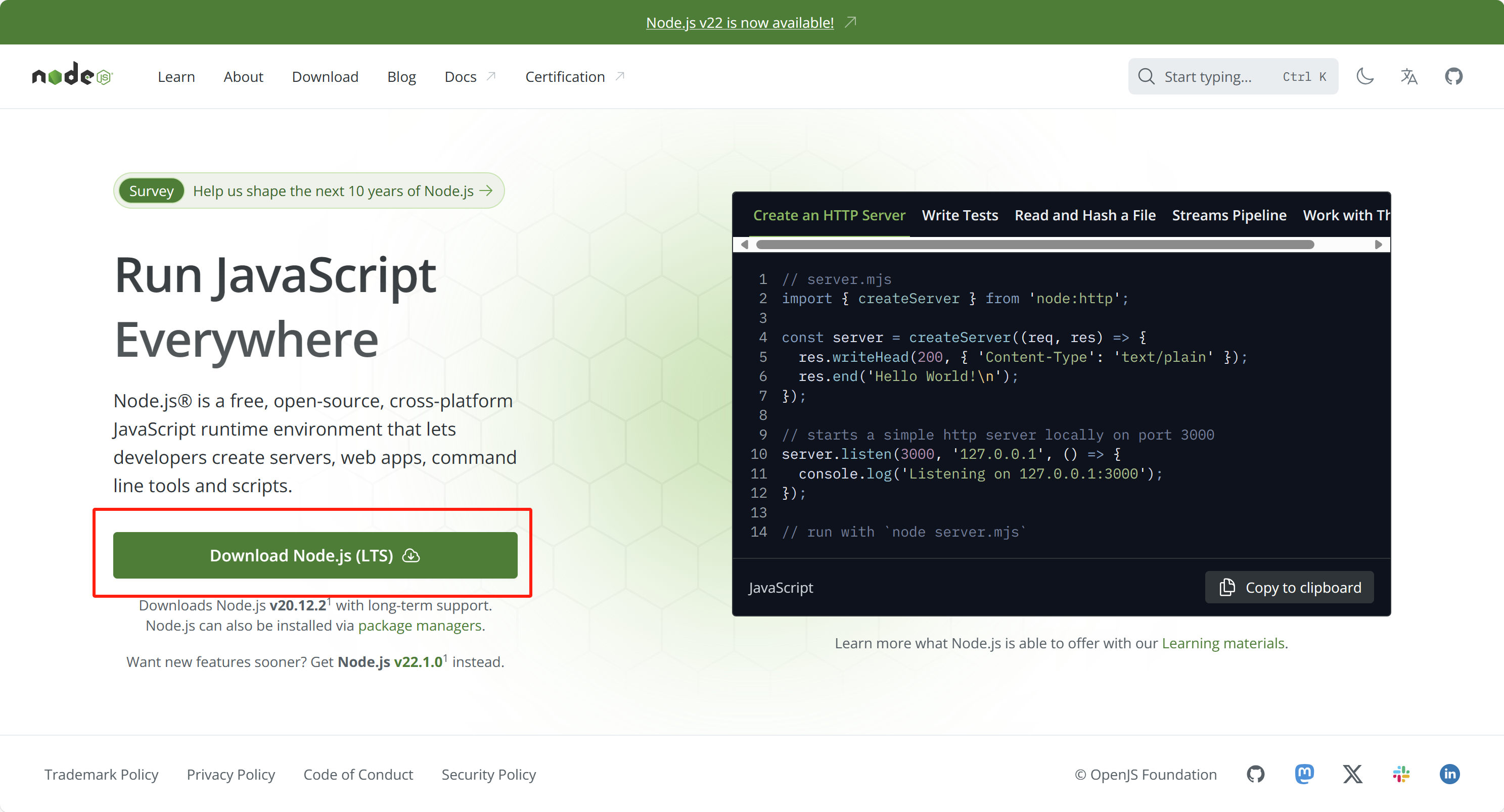Click code line 'server.listen(3000'
Screen dimensions: 1504x812
click(x=951, y=454)
